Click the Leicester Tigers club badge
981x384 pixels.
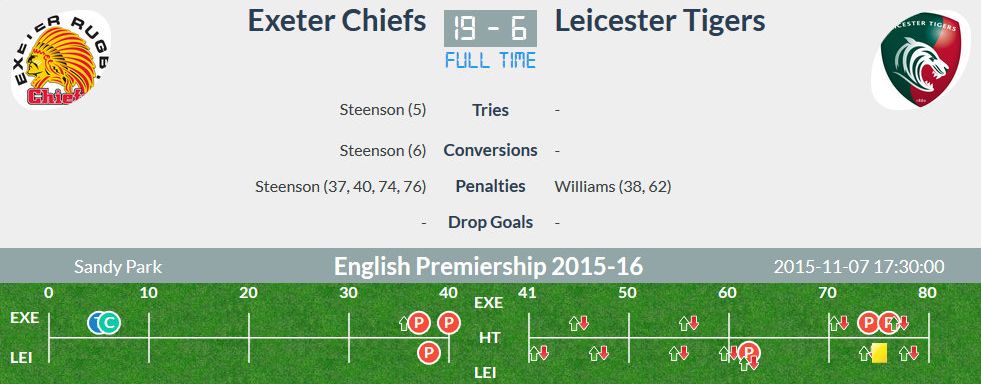(x=921, y=59)
